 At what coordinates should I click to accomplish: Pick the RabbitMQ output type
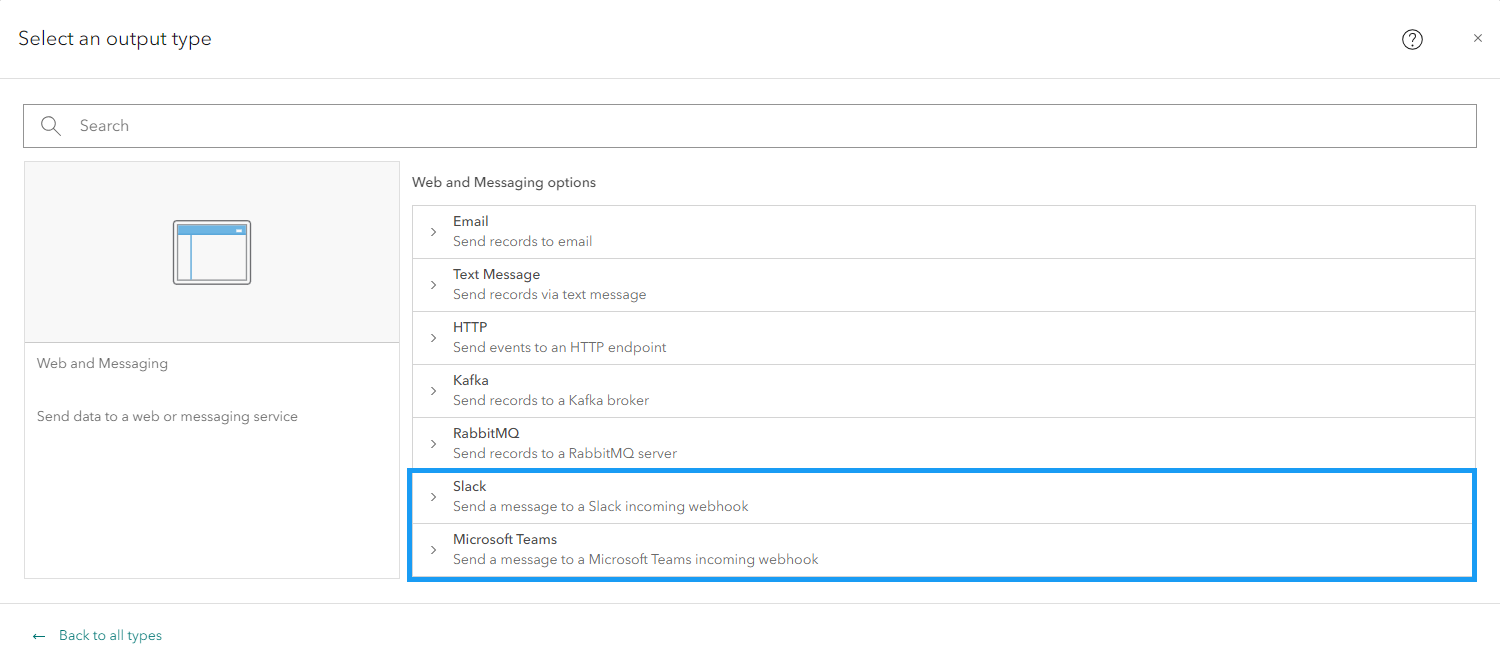pos(564,443)
